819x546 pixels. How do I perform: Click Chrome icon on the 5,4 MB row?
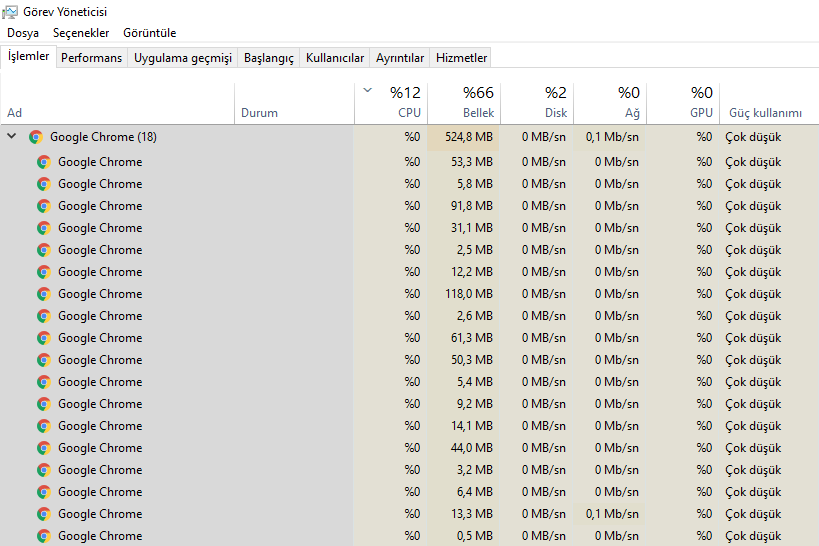coord(44,381)
